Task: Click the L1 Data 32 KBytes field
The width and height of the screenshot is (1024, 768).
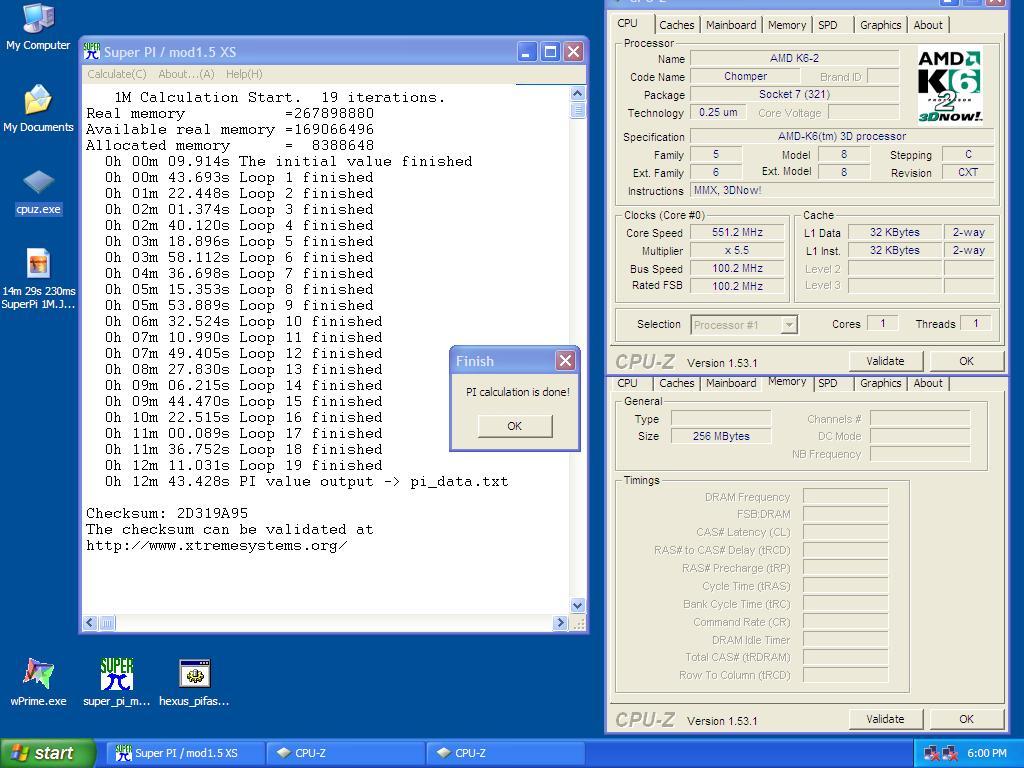Action: point(894,232)
